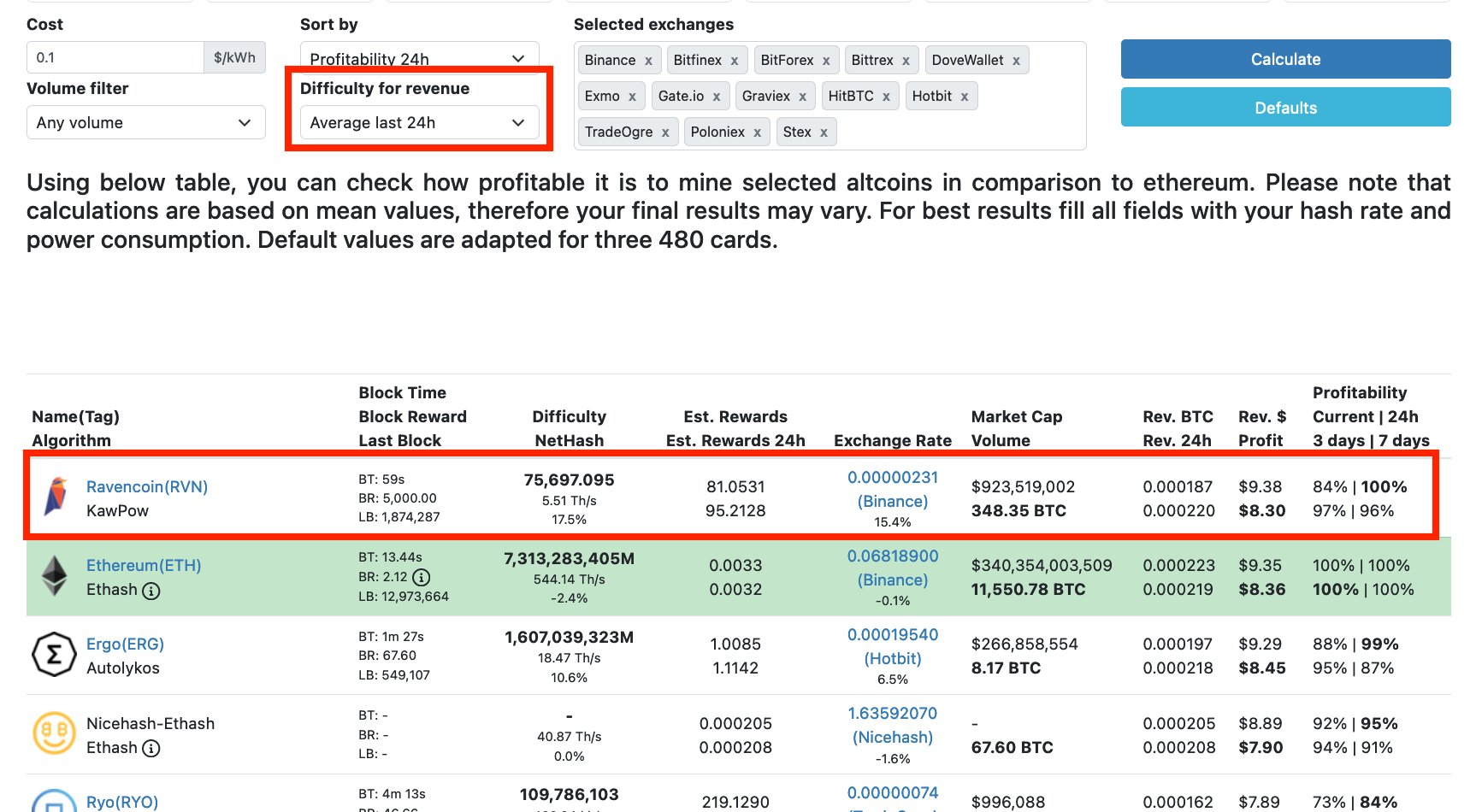Expand the Difficulty for revenue dropdown

[419, 122]
